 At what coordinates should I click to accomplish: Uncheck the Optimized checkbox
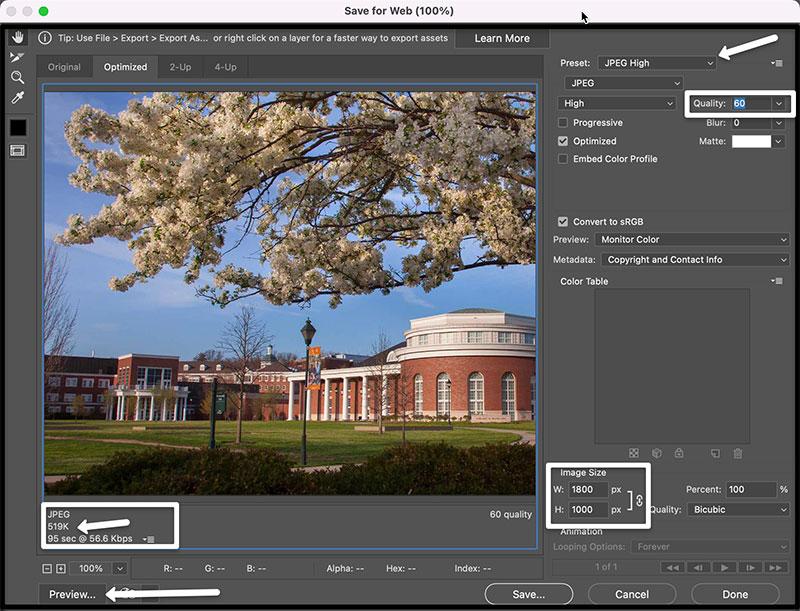point(564,141)
